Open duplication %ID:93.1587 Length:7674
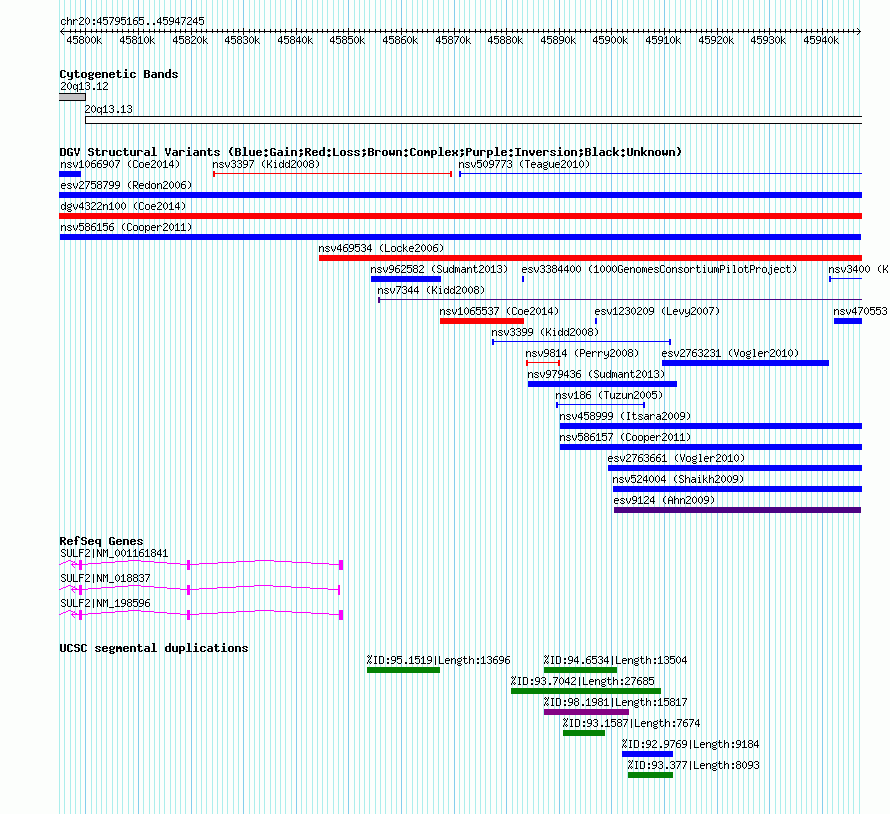The image size is (890, 814). (x=584, y=733)
